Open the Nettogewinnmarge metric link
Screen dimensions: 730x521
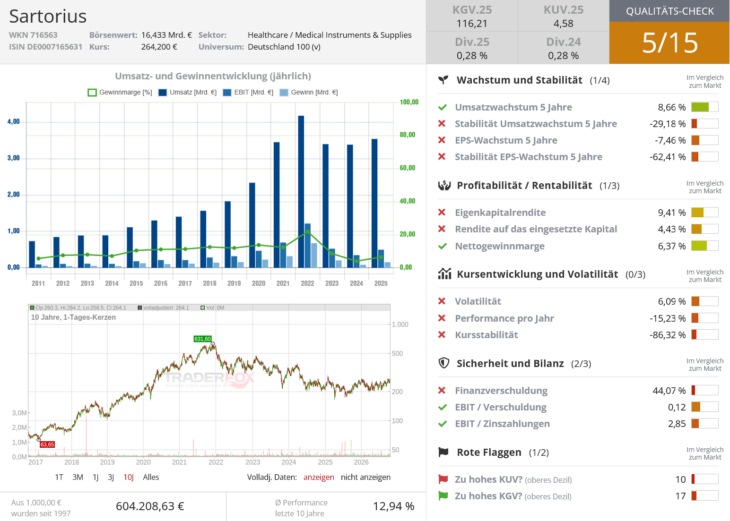pyautogui.click(x=500, y=246)
